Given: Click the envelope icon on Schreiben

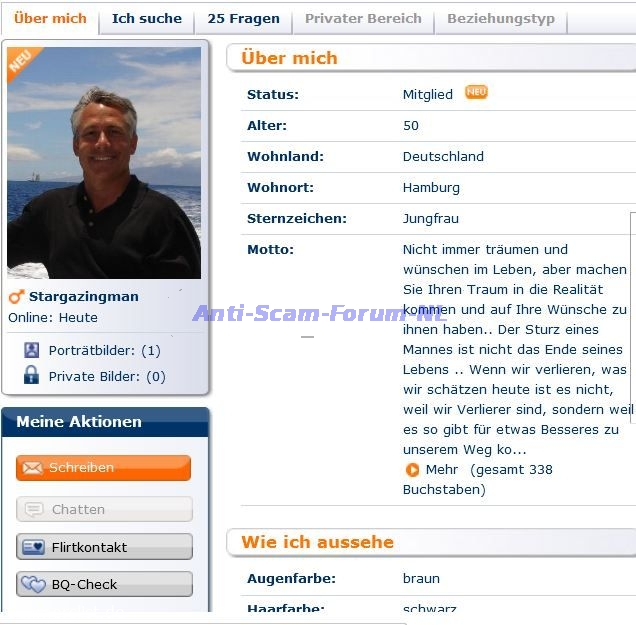Looking at the screenshot, I should click(x=32, y=468).
